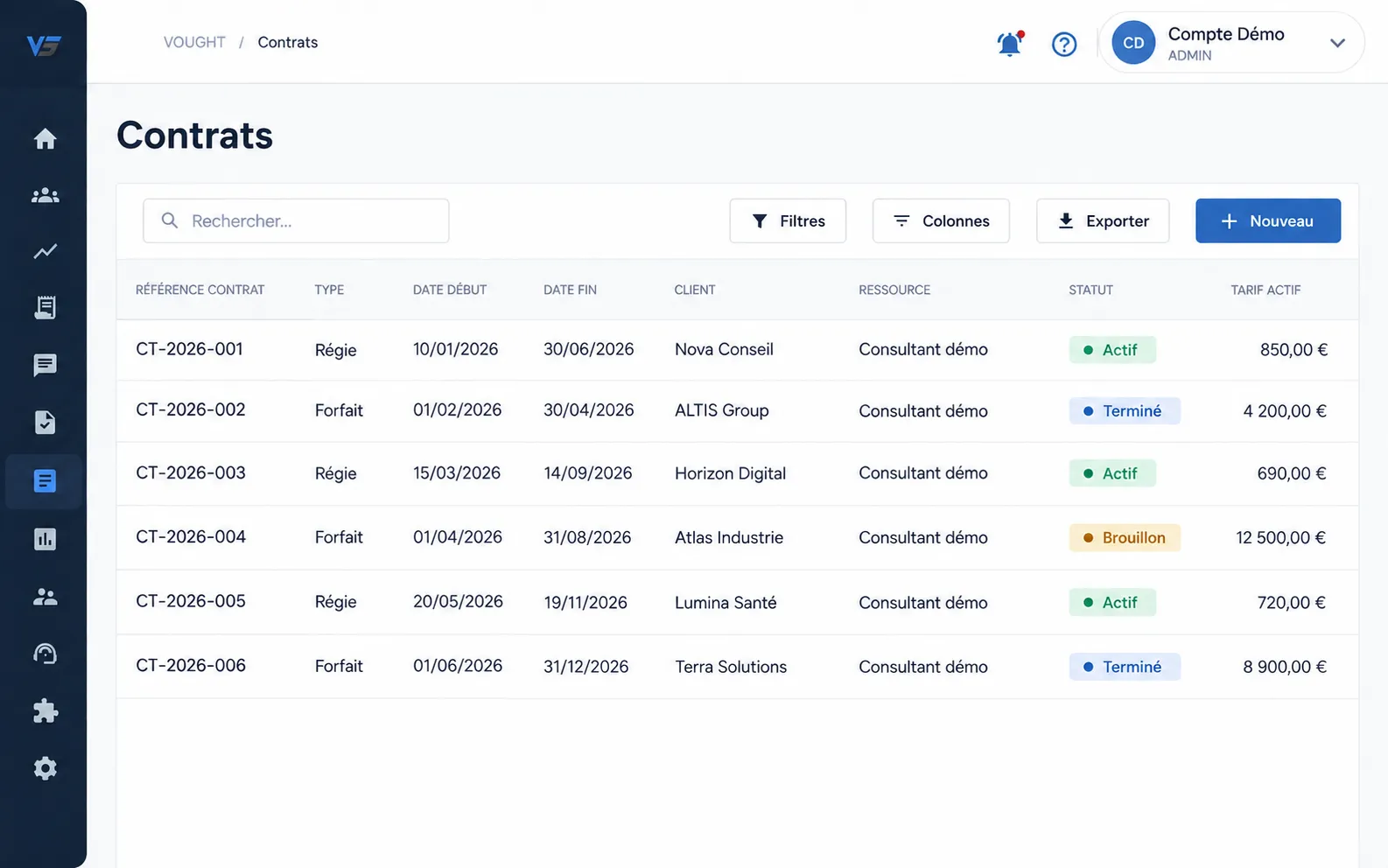Select the chat messages sidebar icon
The height and width of the screenshot is (868, 1388).
pyautogui.click(x=45, y=365)
